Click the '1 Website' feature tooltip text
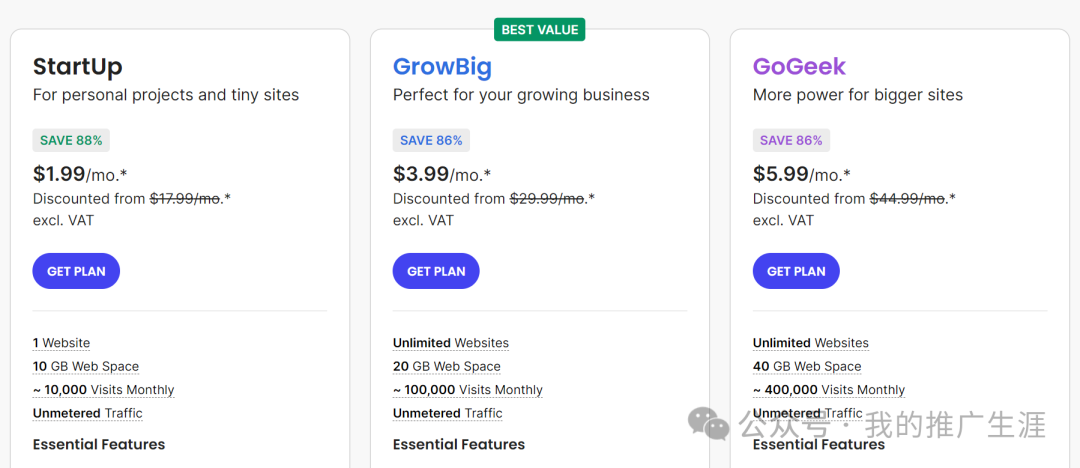 tap(61, 343)
